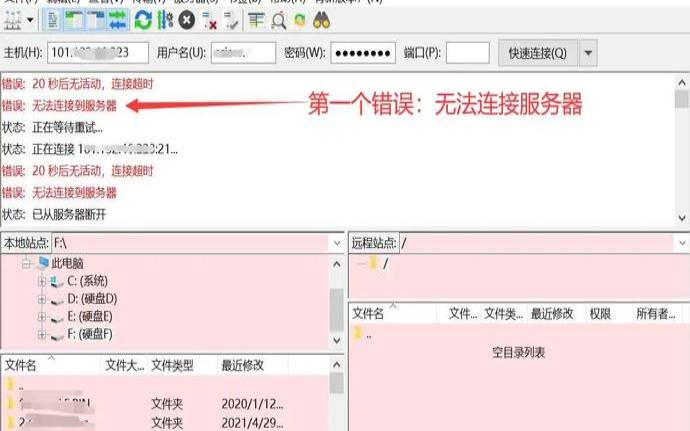Select the D: (硬盘D) drive
This screenshot has width=690, height=431.
92,299
